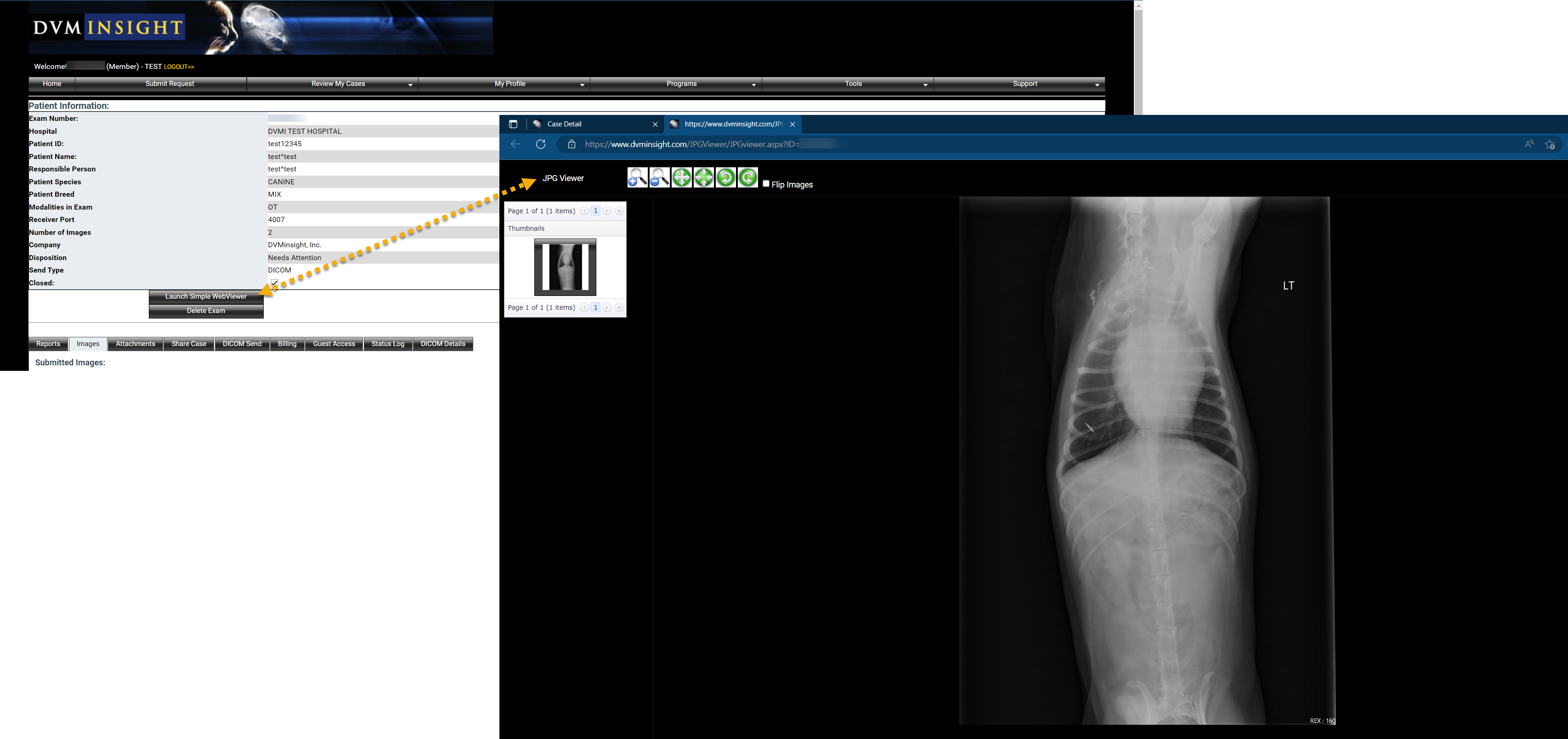Click last page button in top pager
The height and width of the screenshot is (739, 1568).
[618, 211]
